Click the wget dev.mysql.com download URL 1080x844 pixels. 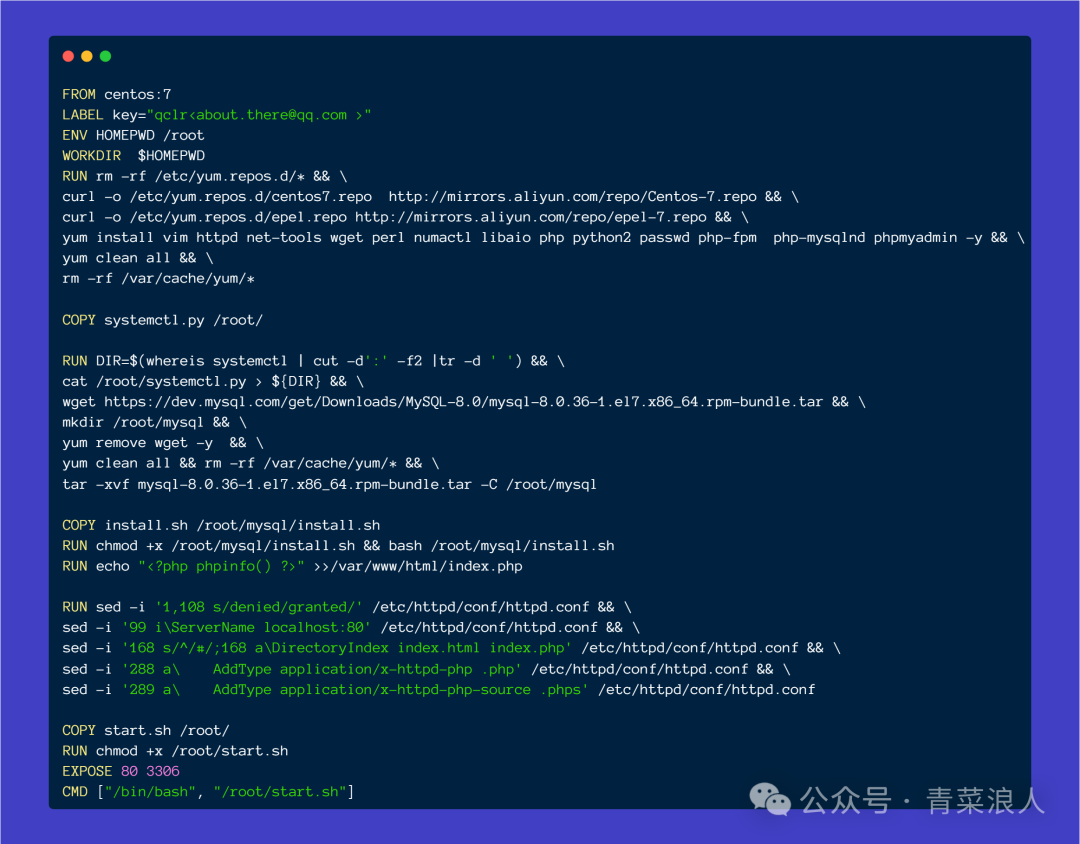click(x=464, y=402)
